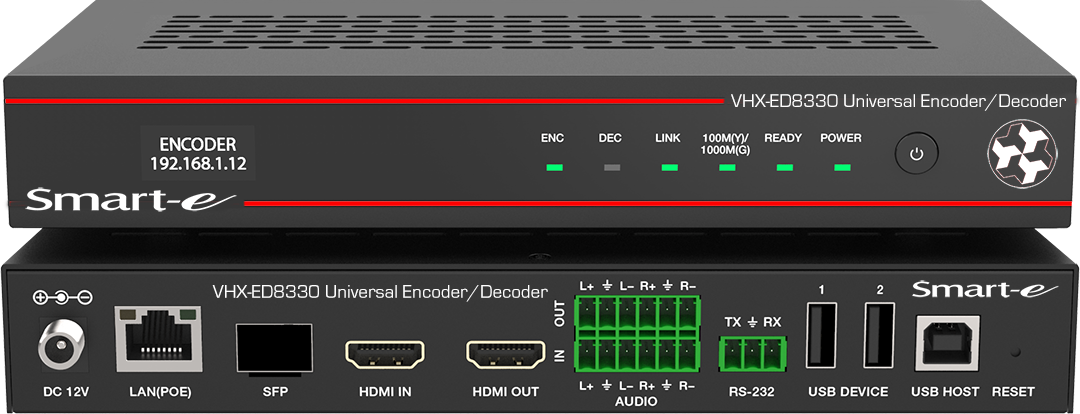Click the green READY indicator LED
Screen dimensions: 1080x414
click(x=784, y=167)
